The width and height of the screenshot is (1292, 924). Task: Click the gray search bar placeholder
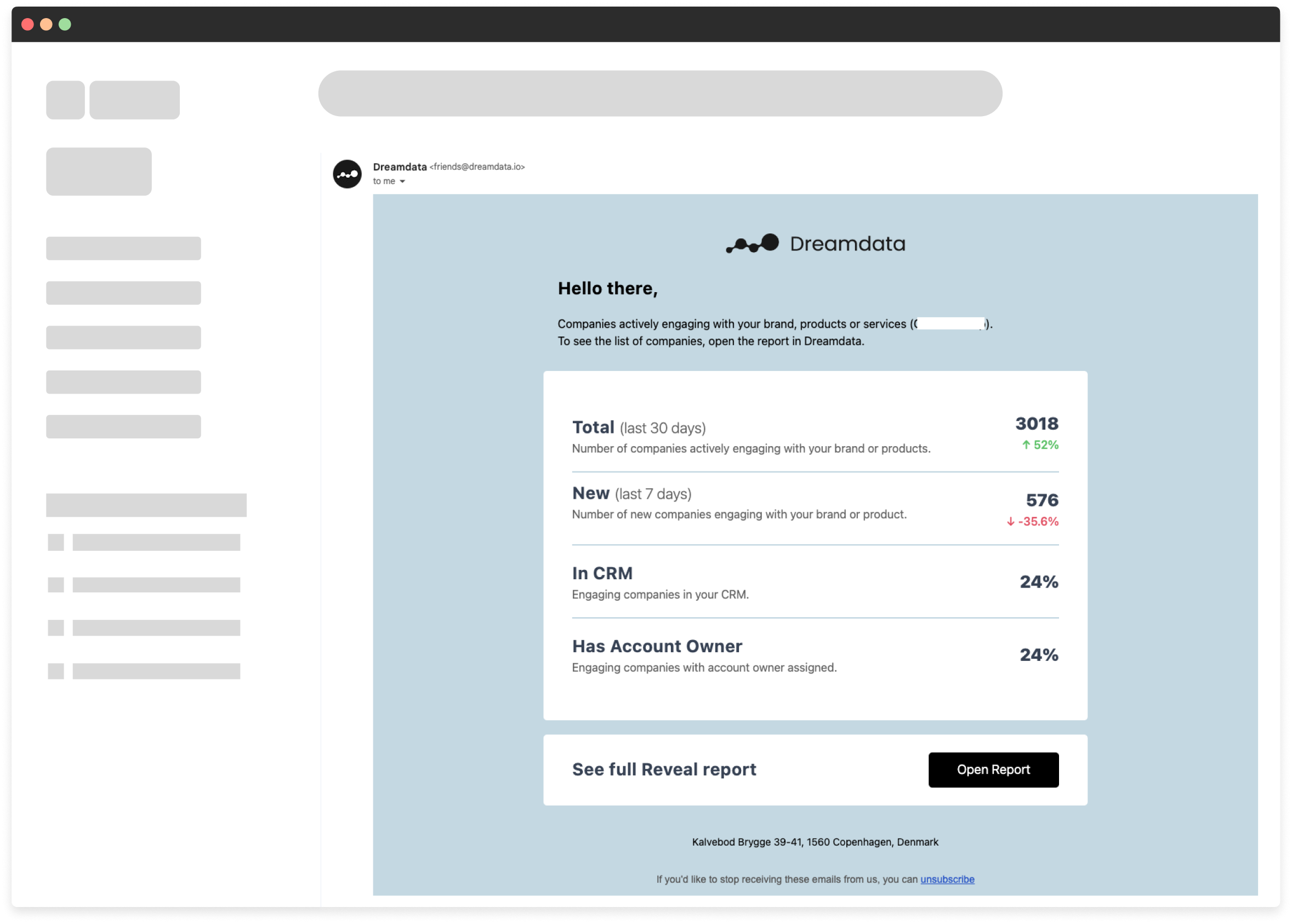click(x=660, y=93)
